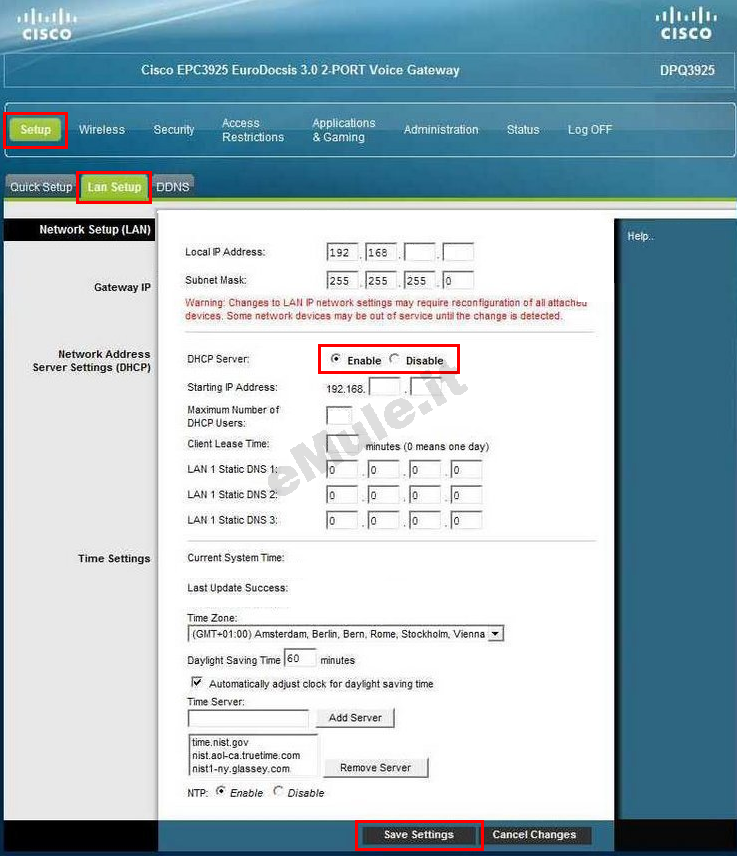Click Local IP Address first octet field
The height and width of the screenshot is (856, 737).
342,252
